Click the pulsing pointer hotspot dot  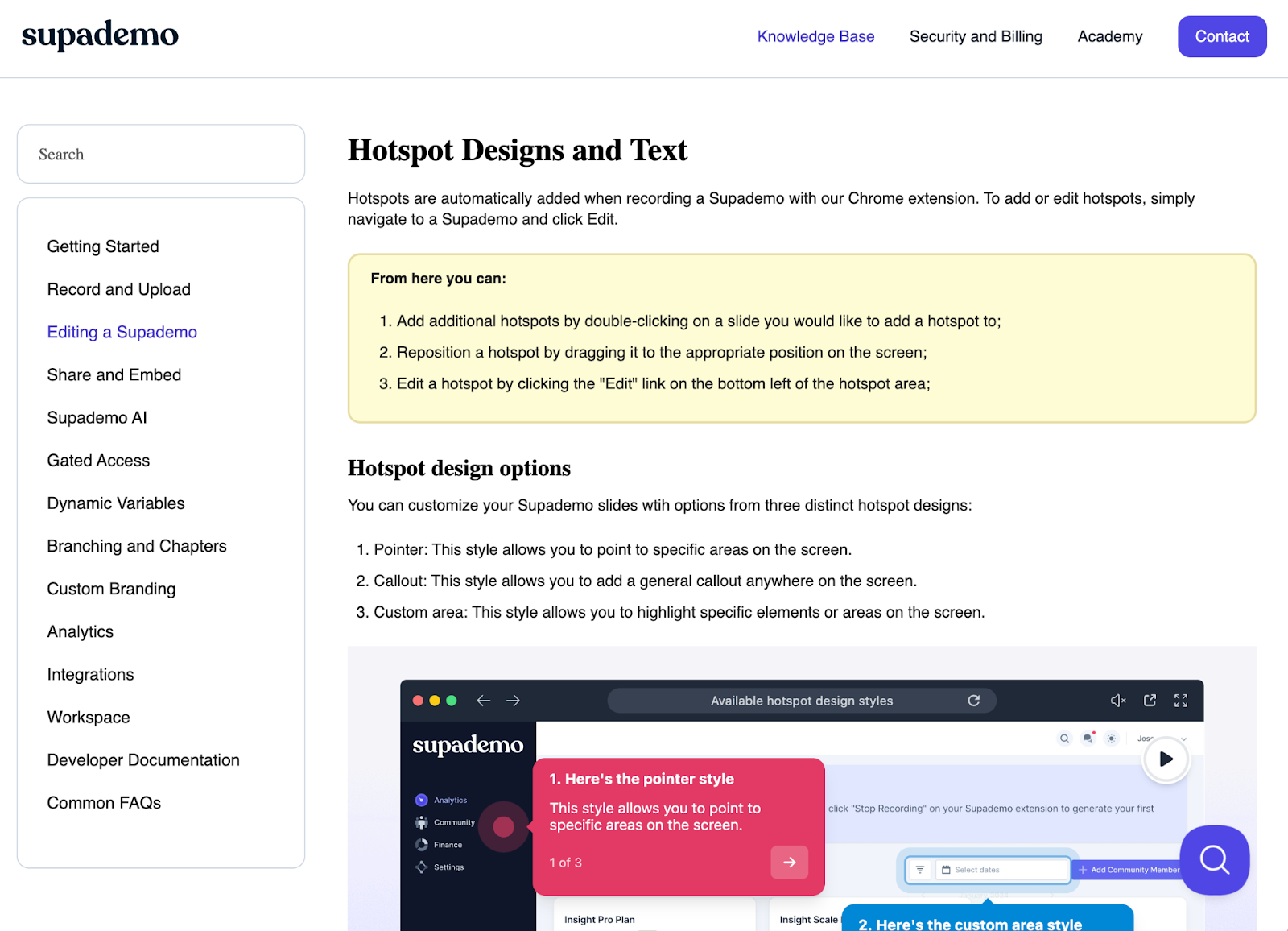pyautogui.click(x=503, y=826)
